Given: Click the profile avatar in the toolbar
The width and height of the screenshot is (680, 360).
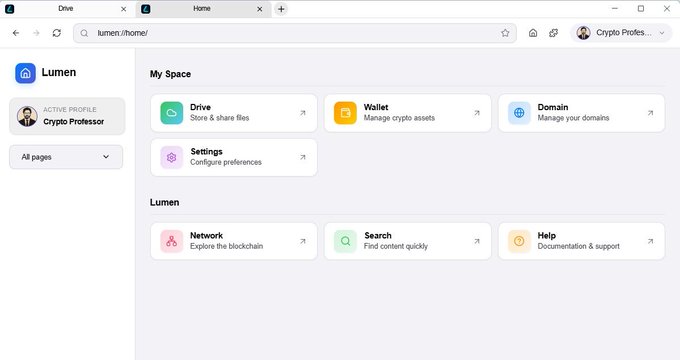Looking at the screenshot, I should tap(583, 33).
